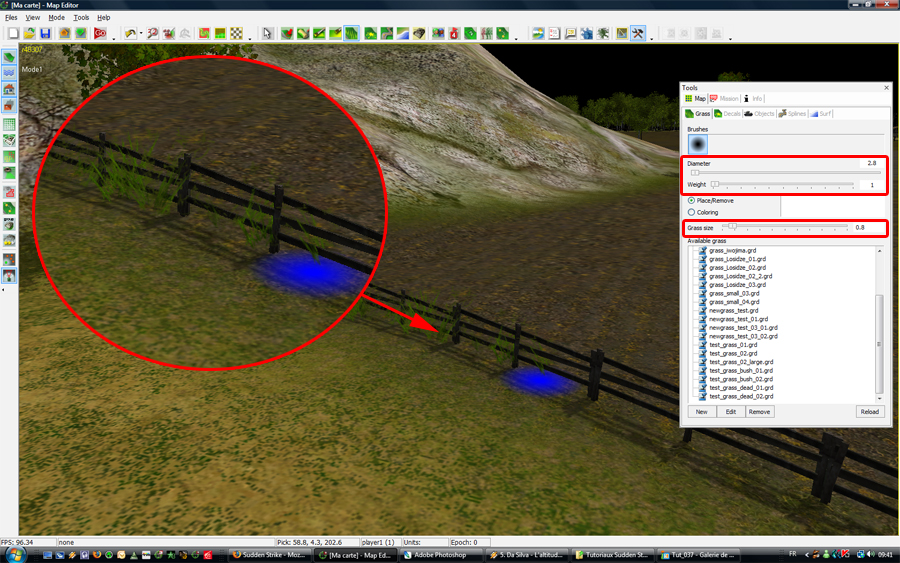Image resolution: width=900 pixels, height=563 pixels.
Task: Select the Place/Remove radio button
Action: tap(691, 200)
